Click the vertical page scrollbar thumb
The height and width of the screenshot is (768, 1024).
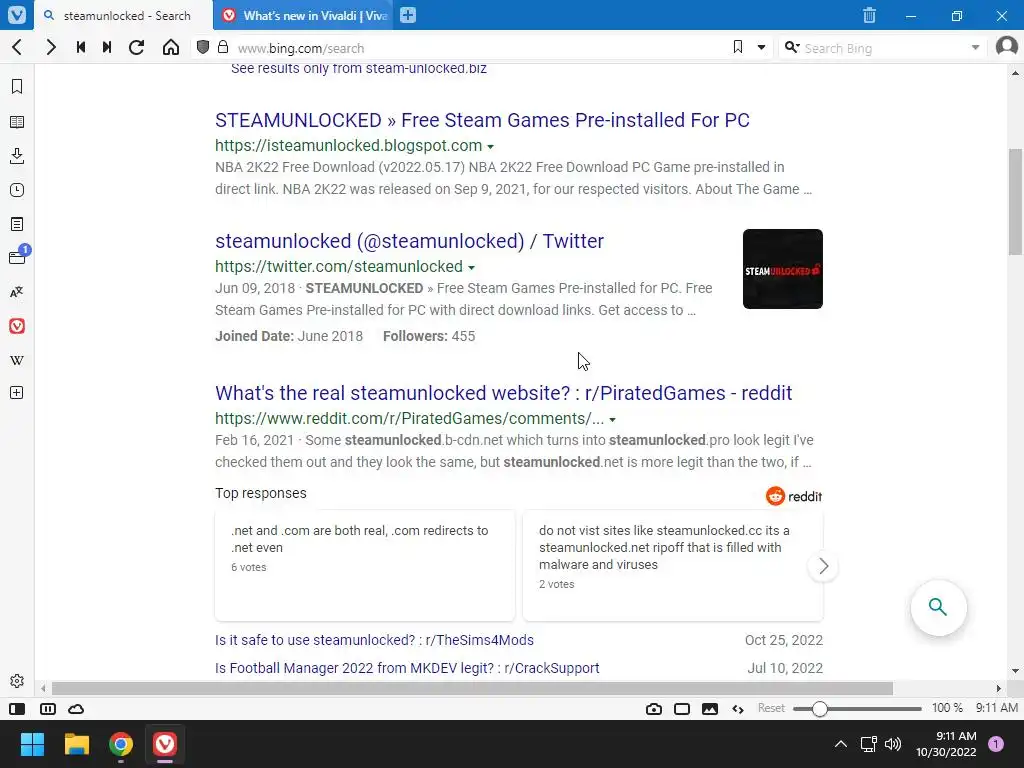point(1015,202)
